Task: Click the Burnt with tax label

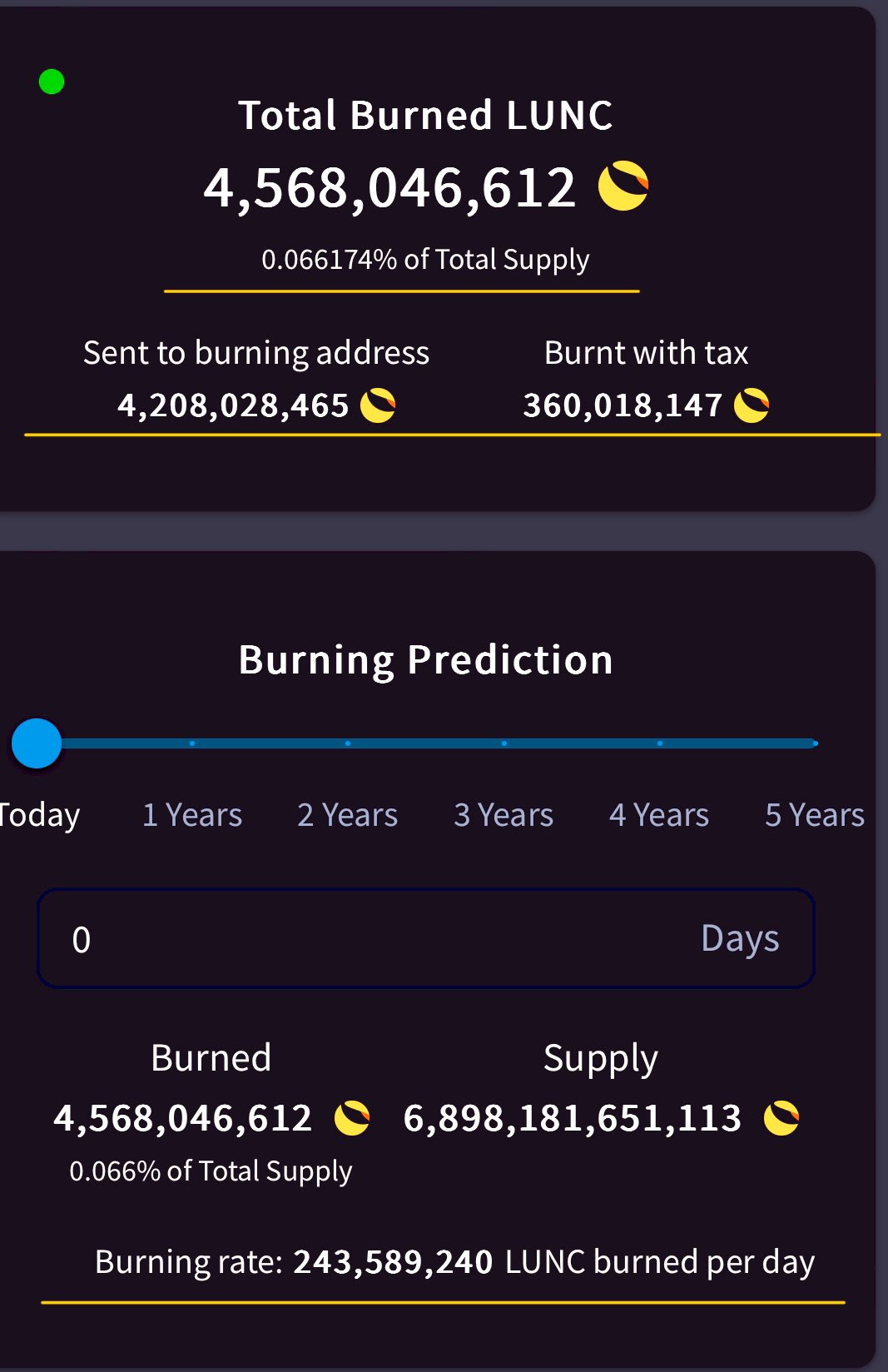Action: point(647,353)
